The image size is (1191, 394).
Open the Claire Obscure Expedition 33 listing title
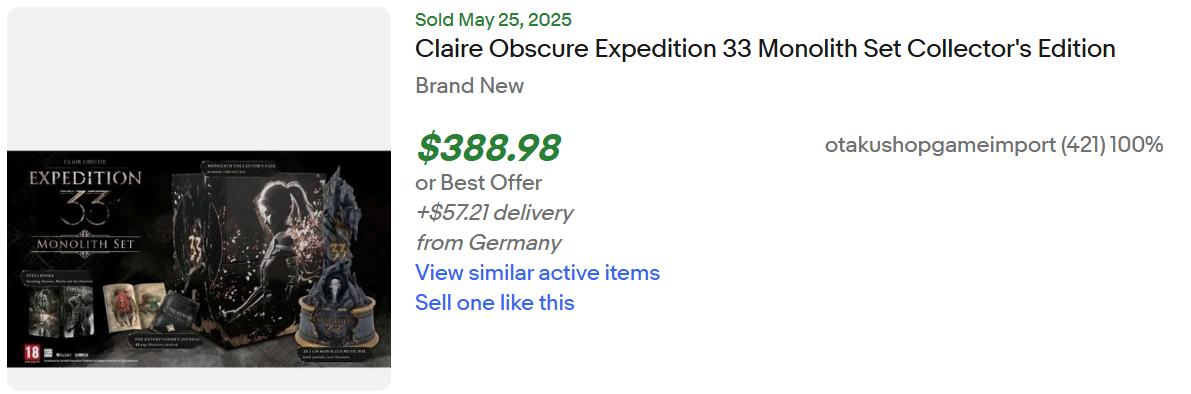tap(765, 49)
